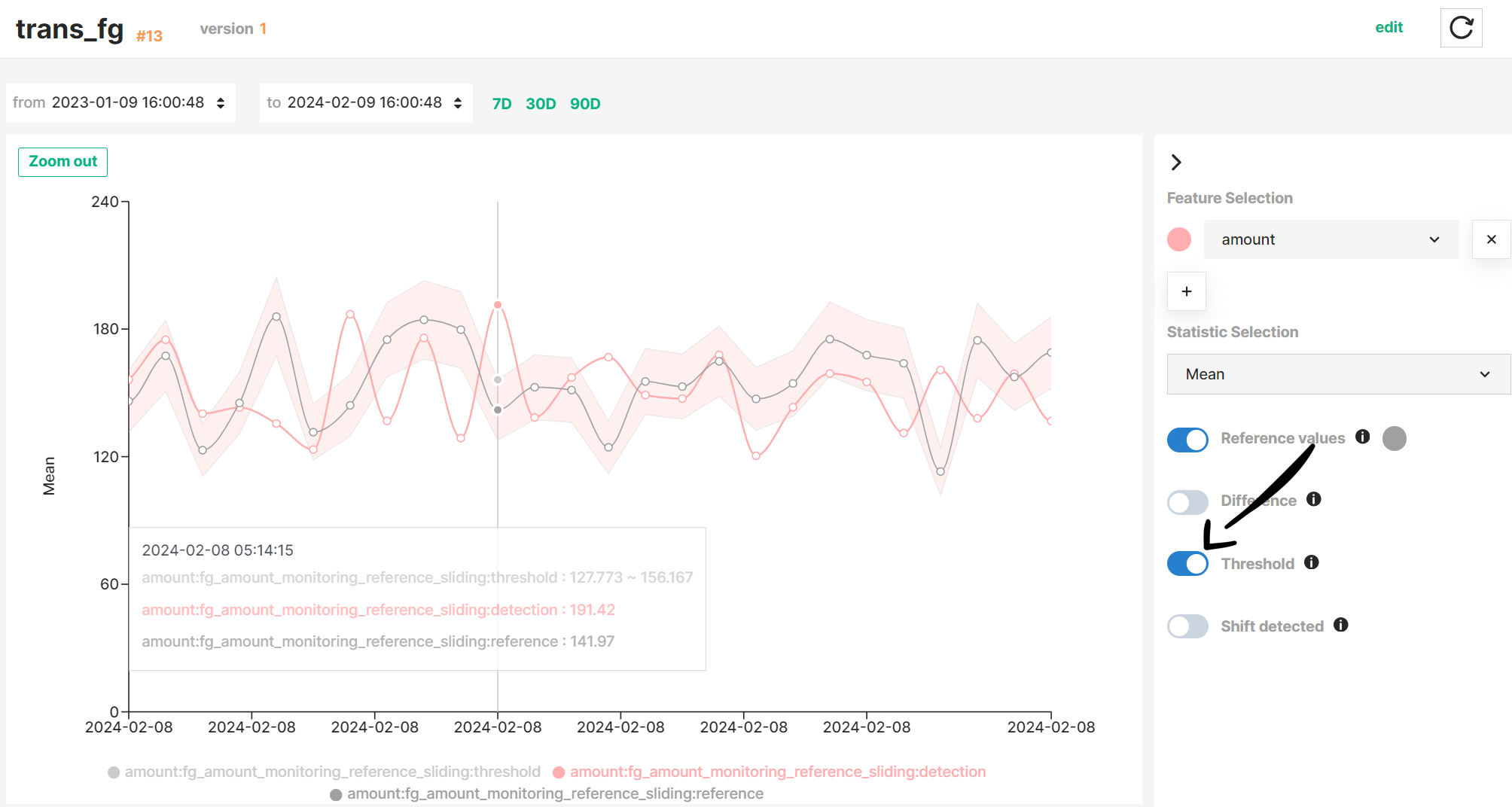This screenshot has height=807, width=1512.
Task: Remove the amount feature with X
Action: tap(1491, 239)
